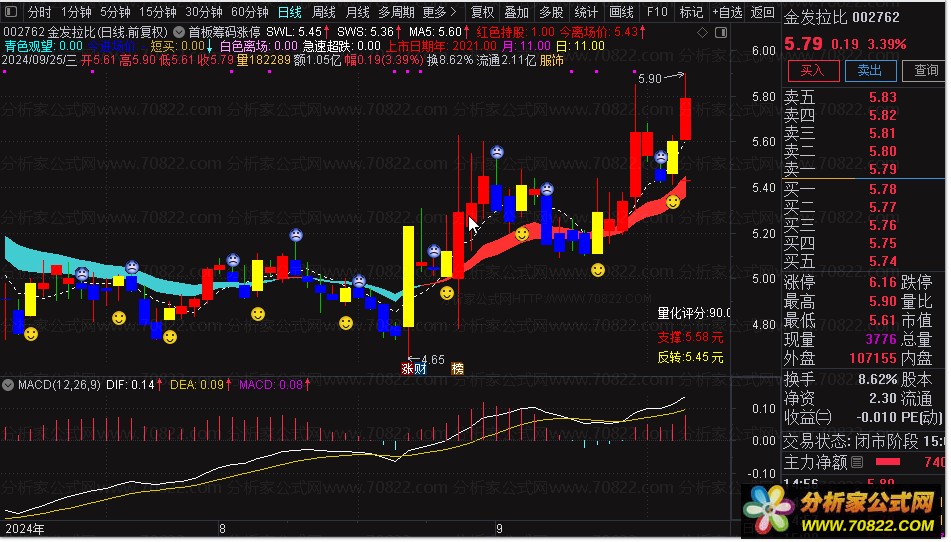
Task: Expand the 更多 more periods menu
Action: [439, 12]
